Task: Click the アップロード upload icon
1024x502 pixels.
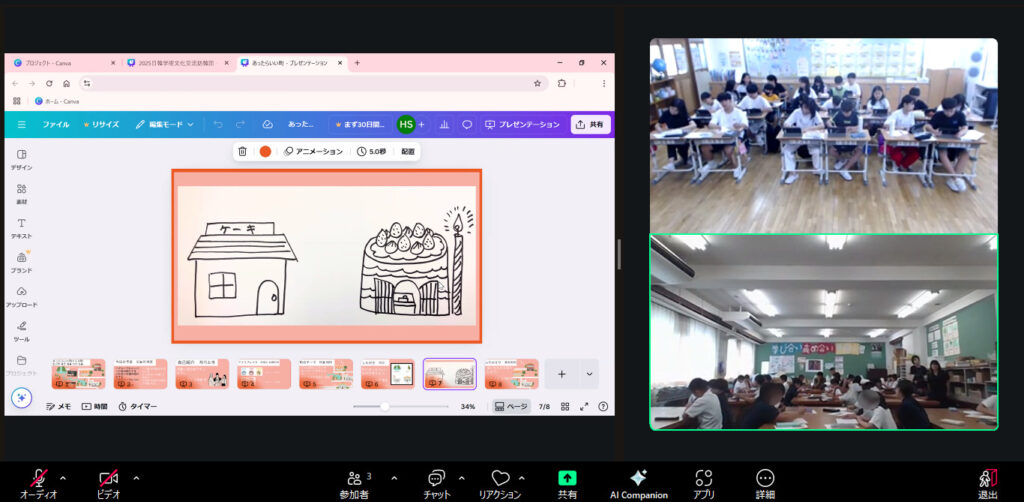Action: tap(21, 296)
